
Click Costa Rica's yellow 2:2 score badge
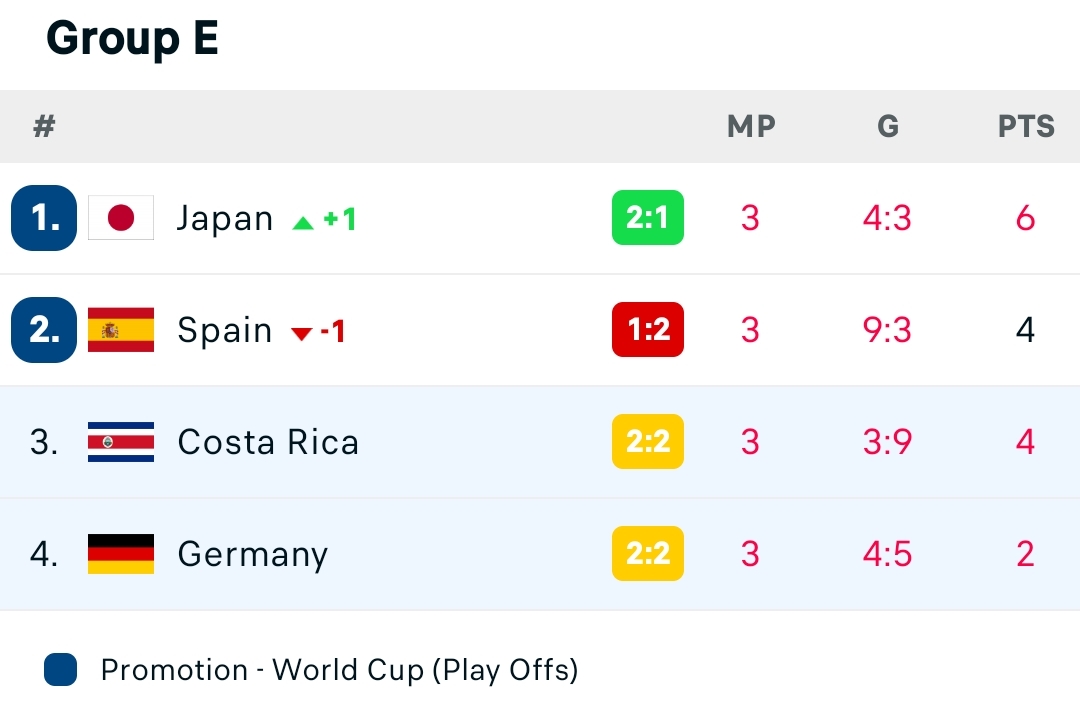(x=647, y=442)
